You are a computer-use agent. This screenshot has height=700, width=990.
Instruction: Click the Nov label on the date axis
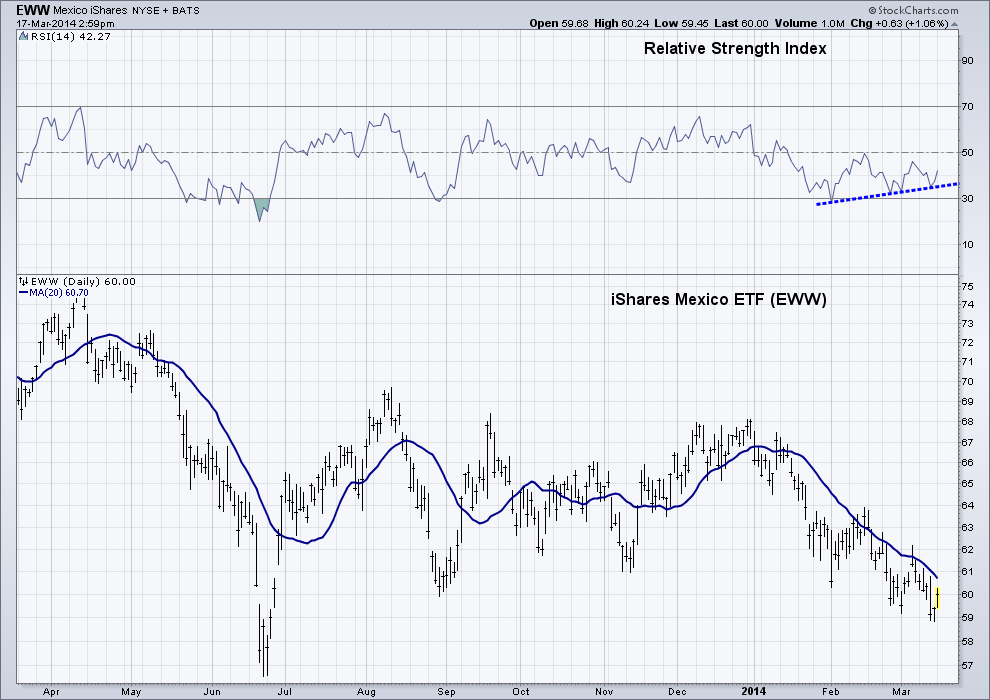click(x=604, y=692)
